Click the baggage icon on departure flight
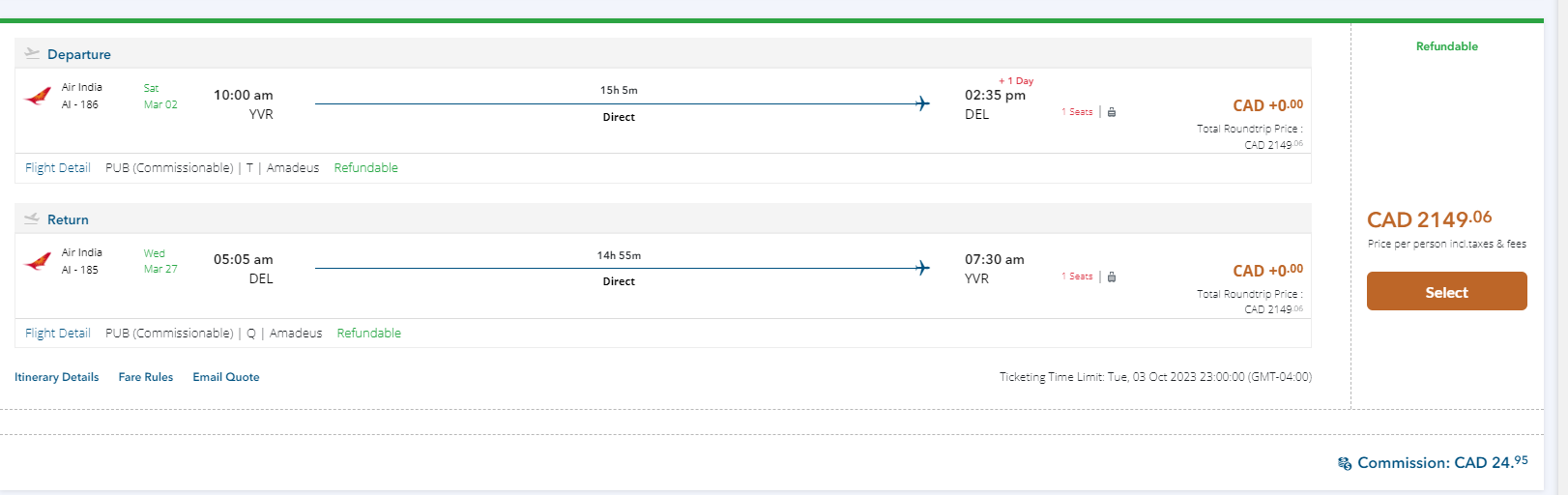This screenshot has width=1568, height=495. tap(1112, 112)
